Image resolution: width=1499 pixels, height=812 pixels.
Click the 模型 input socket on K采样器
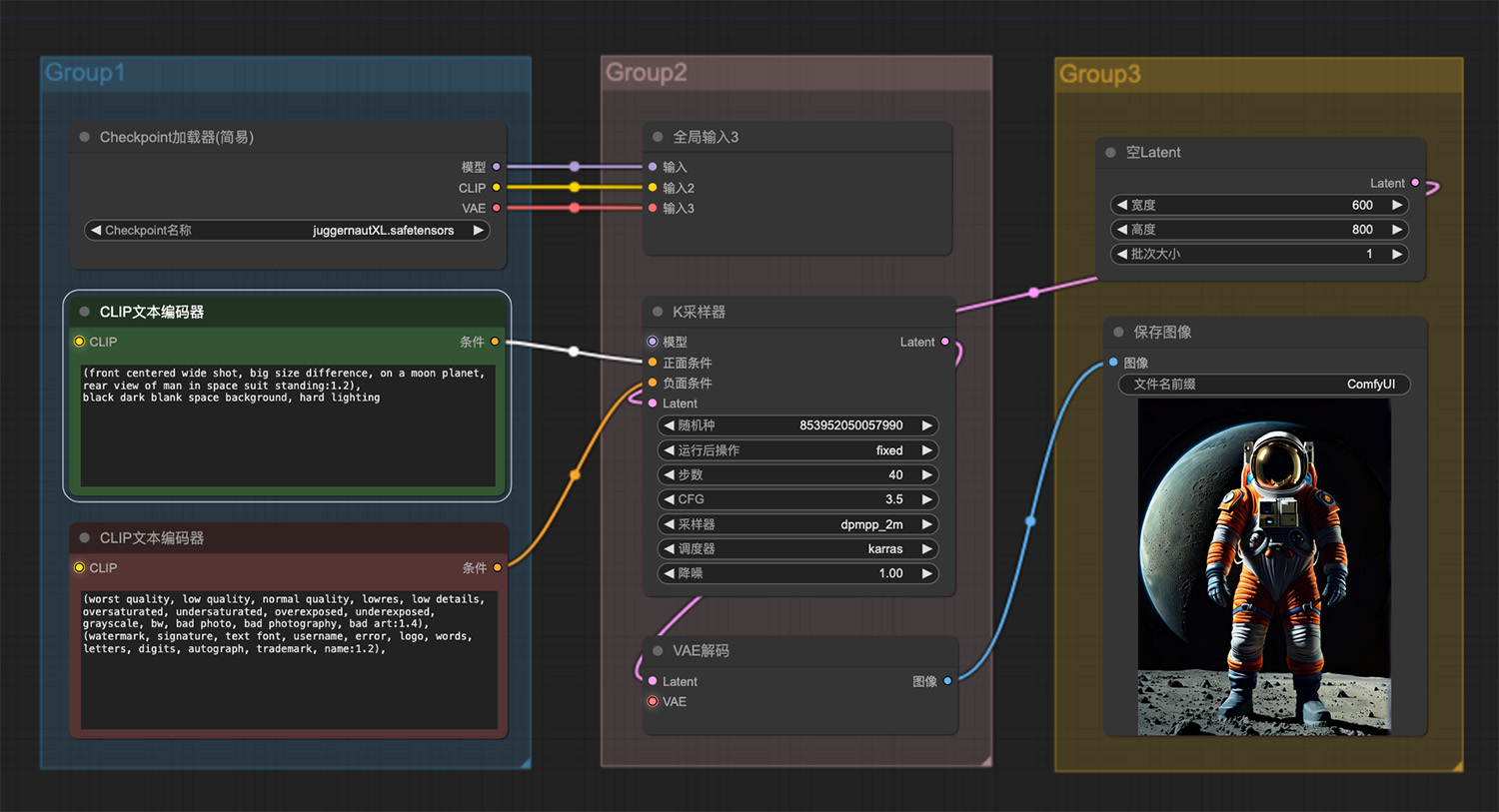point(653,342)
